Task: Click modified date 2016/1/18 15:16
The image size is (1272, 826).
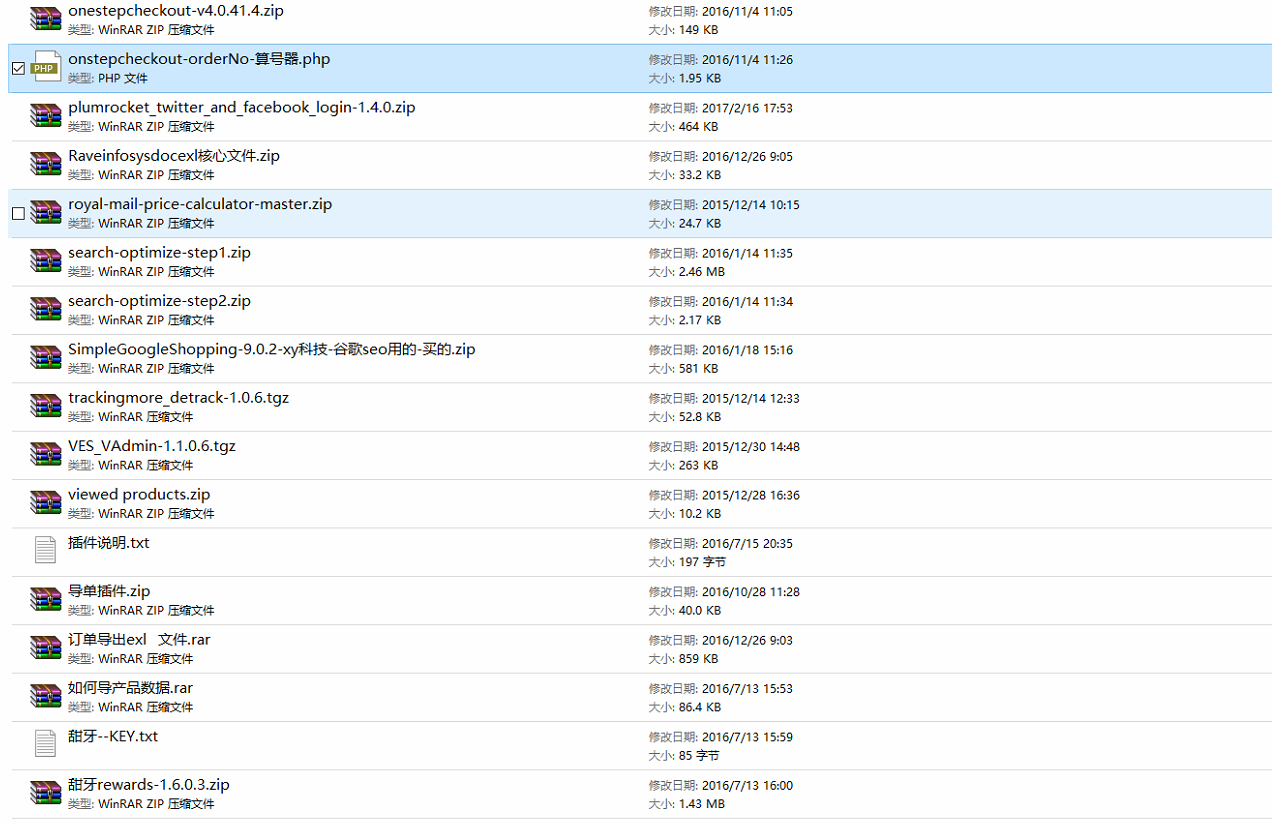Action: click(x=747, y=350)
